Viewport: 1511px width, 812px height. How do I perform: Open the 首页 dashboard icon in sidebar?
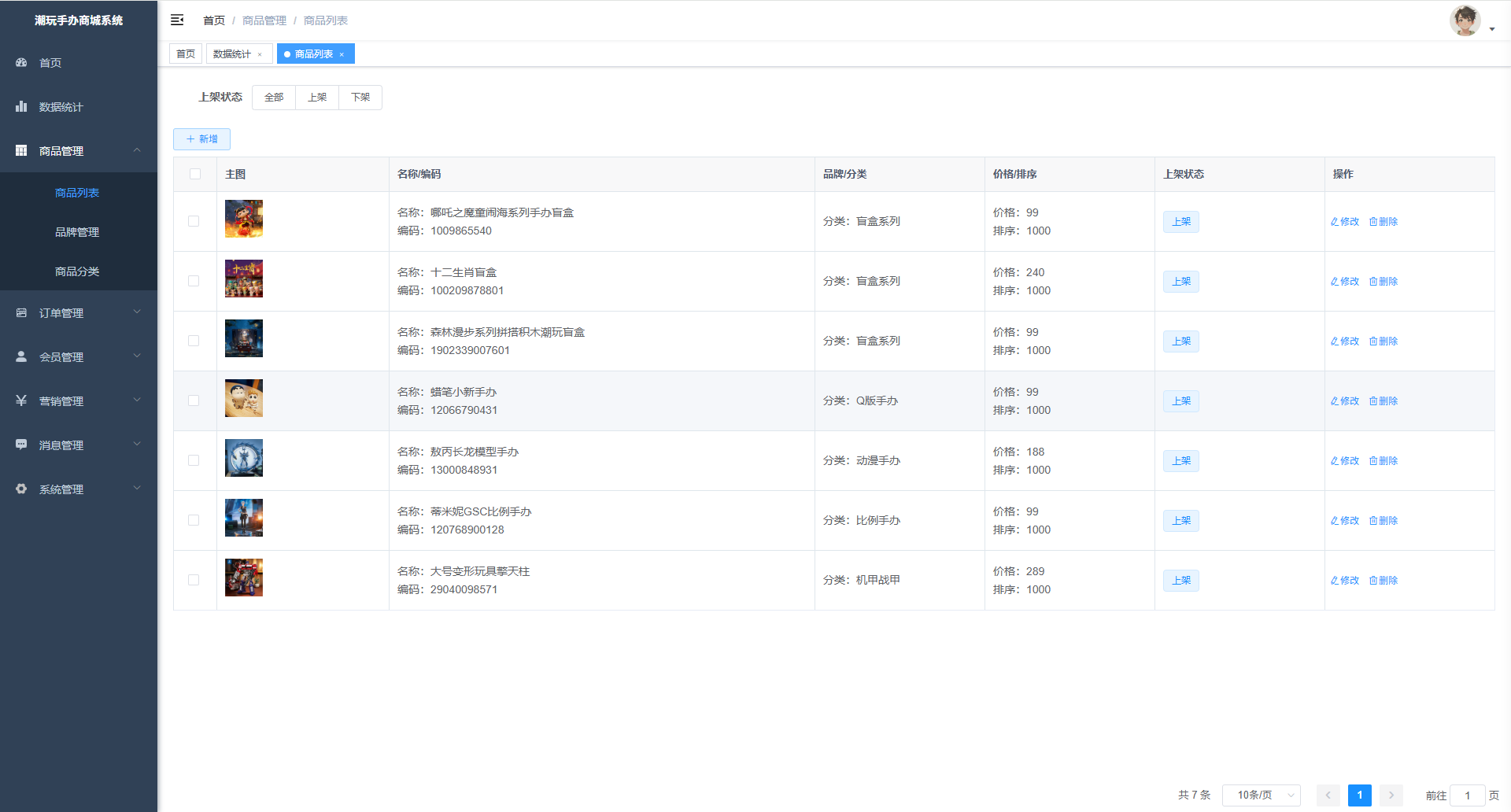(x=21, y=62)
